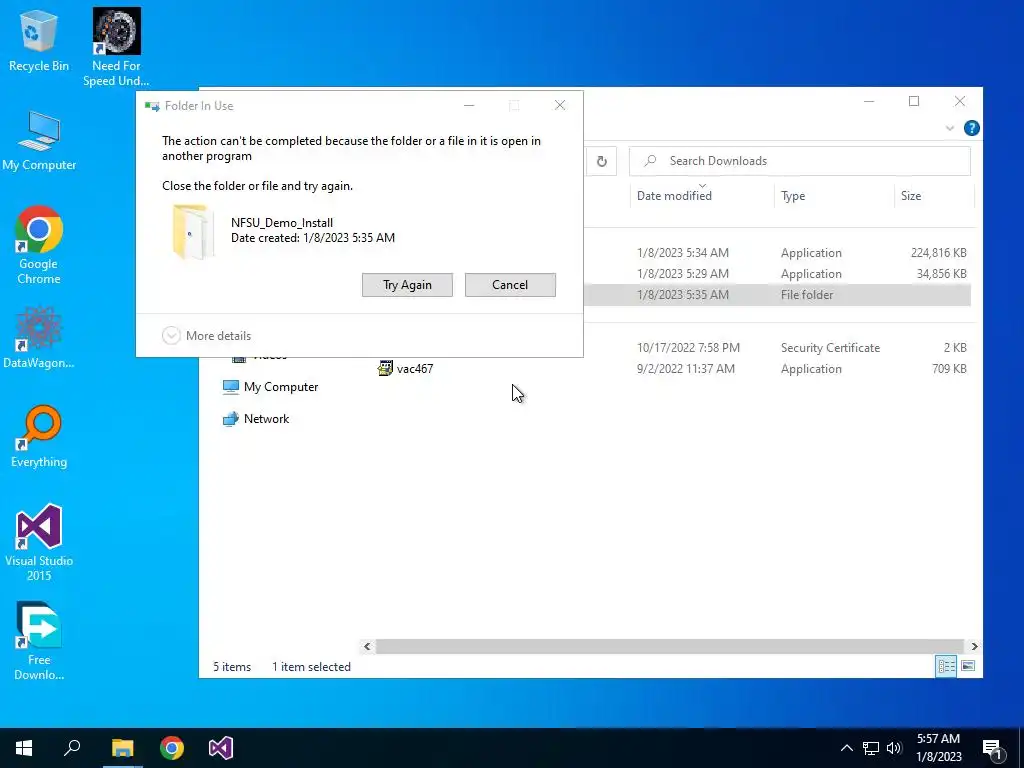Close the Folder In Use dialog
1024x768 pixels.
(x=560, y=105)
